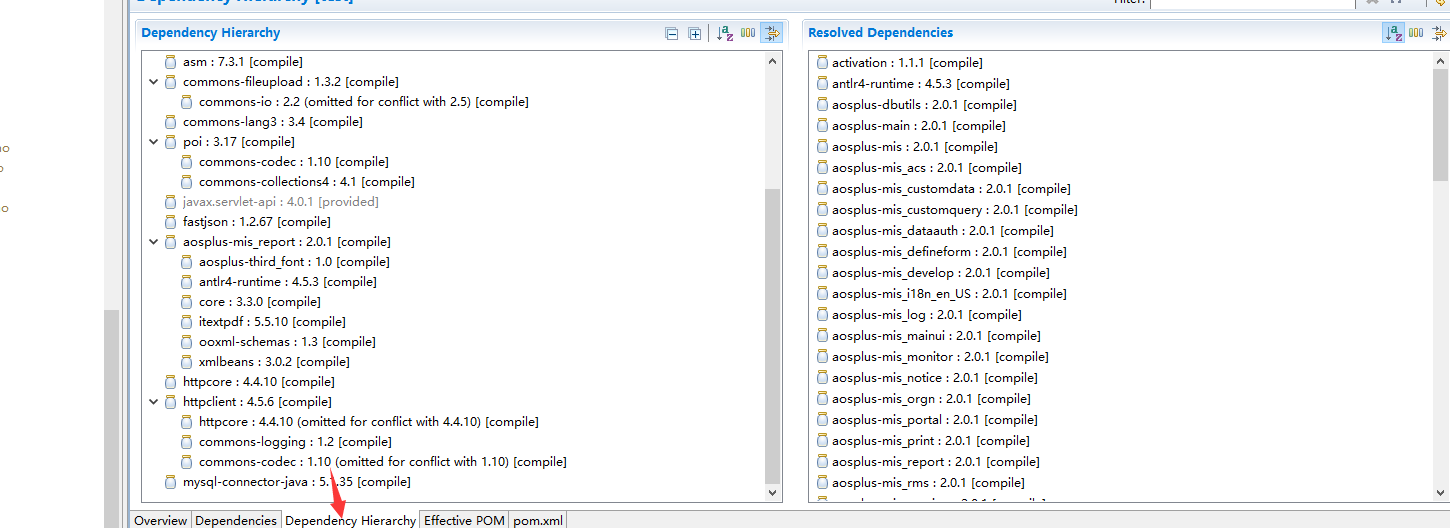Image resolution: width=1450 pixels, height=528 pixels.
Task: Select antlr4-runtime : 4.5.3 in Dependency Hierarchy
Action: click(x=287, y=282)
